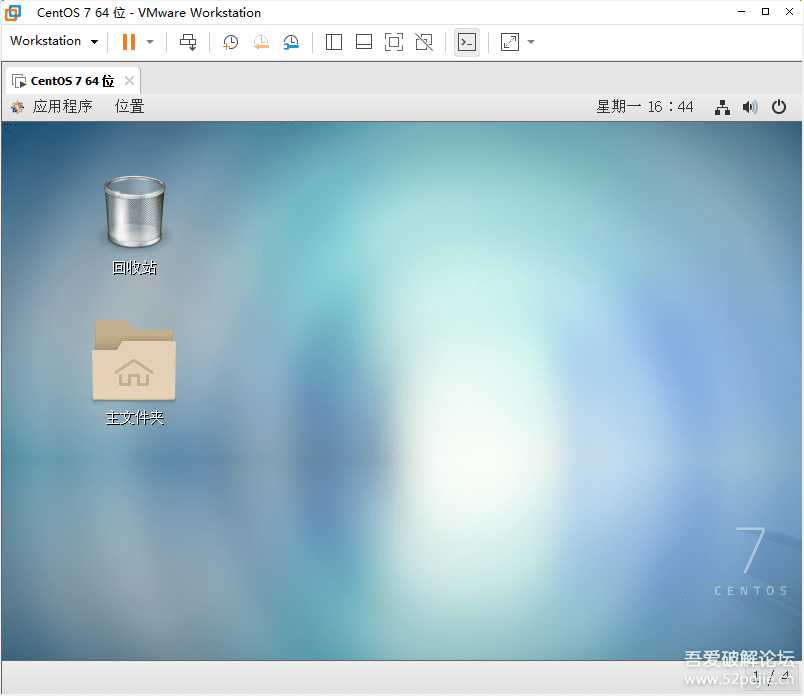Image resolution: width=804 pixels, height=696 pixels.
Task: Click the GNOME foot Applications icon
Action: tap(17, 107)
